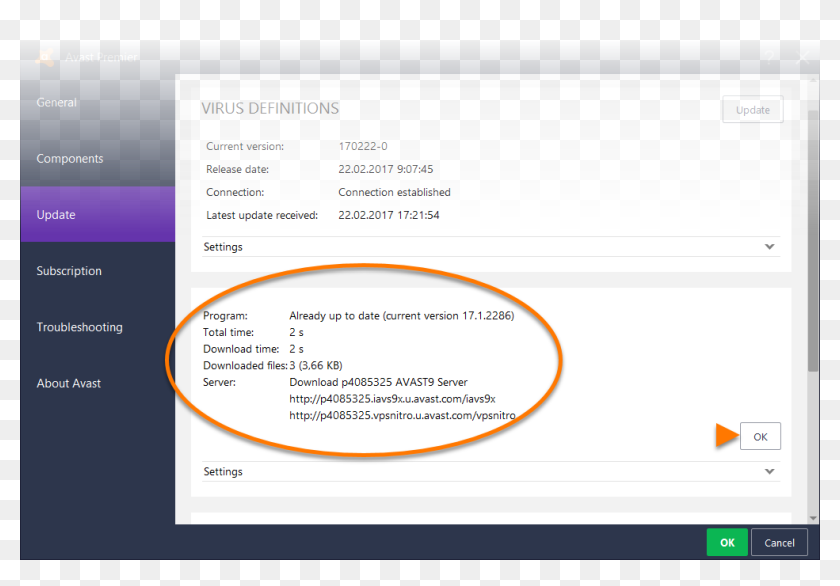Click the vpsnitro.u.avast.com server URL

tap(402, 415)
